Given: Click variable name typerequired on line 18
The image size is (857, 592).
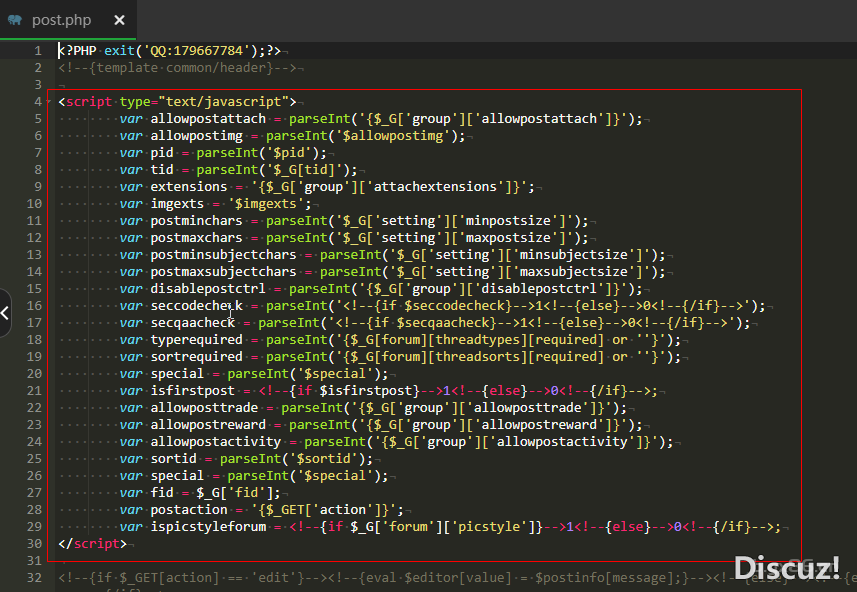Looking at the screenshot, I should [x=197, y=339].
